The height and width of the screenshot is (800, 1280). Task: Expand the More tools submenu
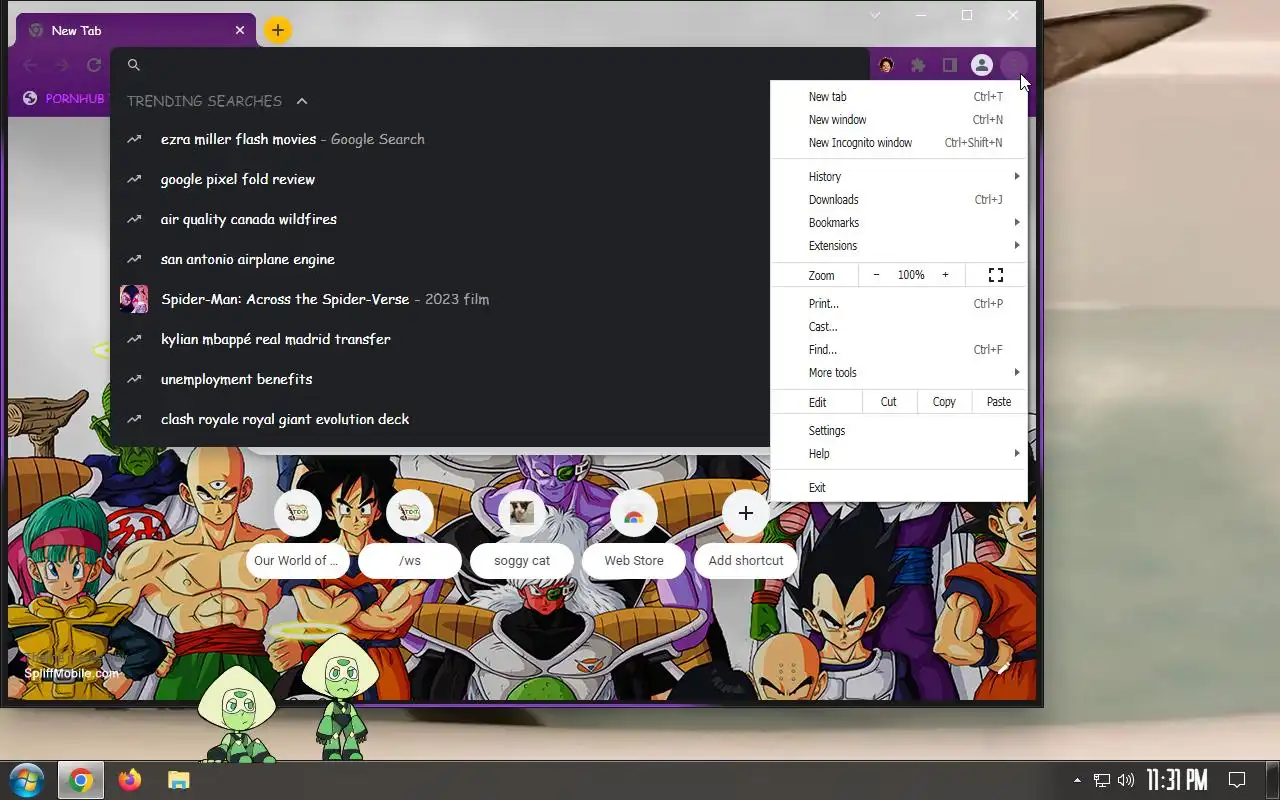(x=899, y=373)
